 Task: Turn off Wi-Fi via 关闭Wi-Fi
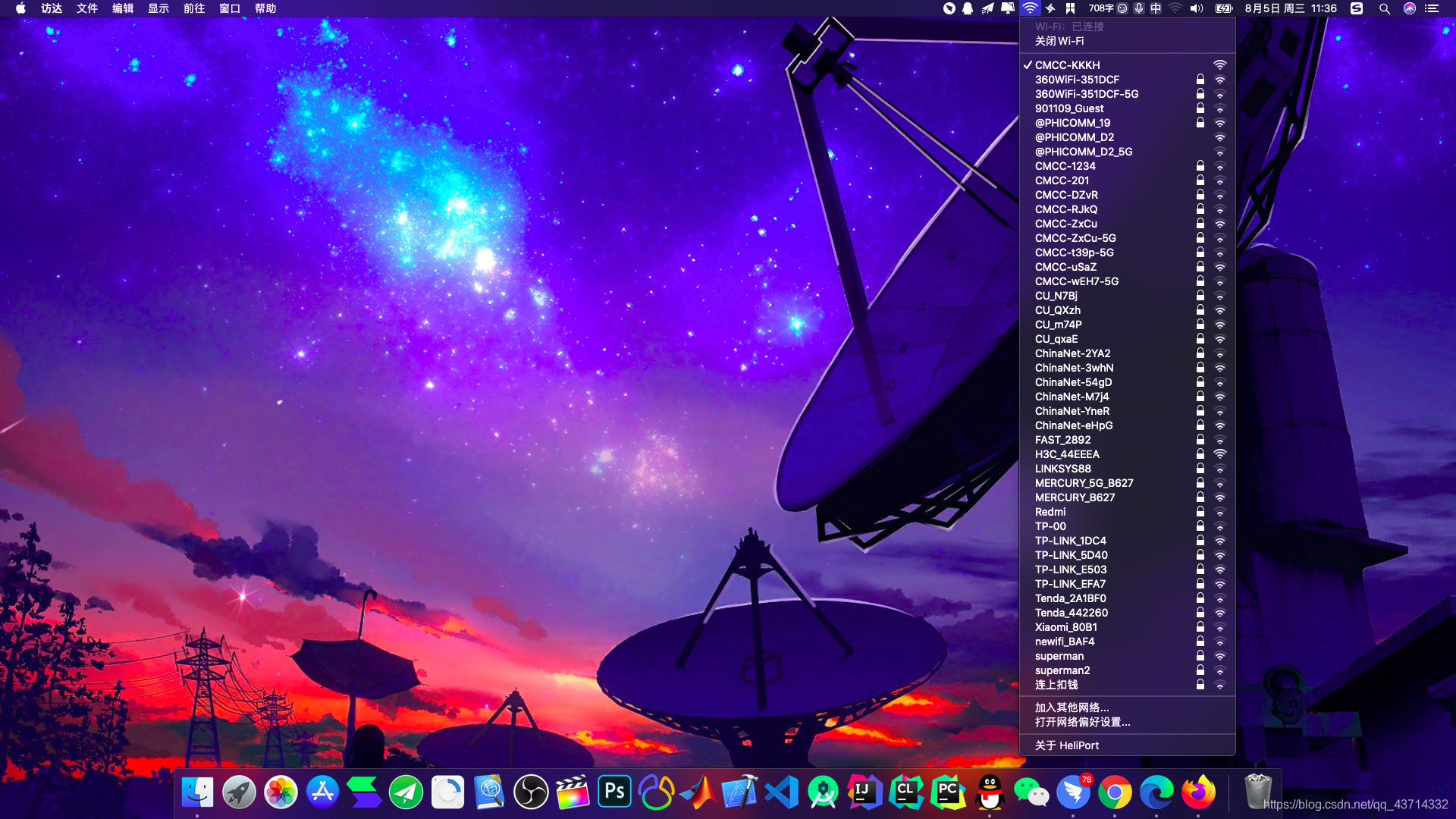tap(1059, 41)
